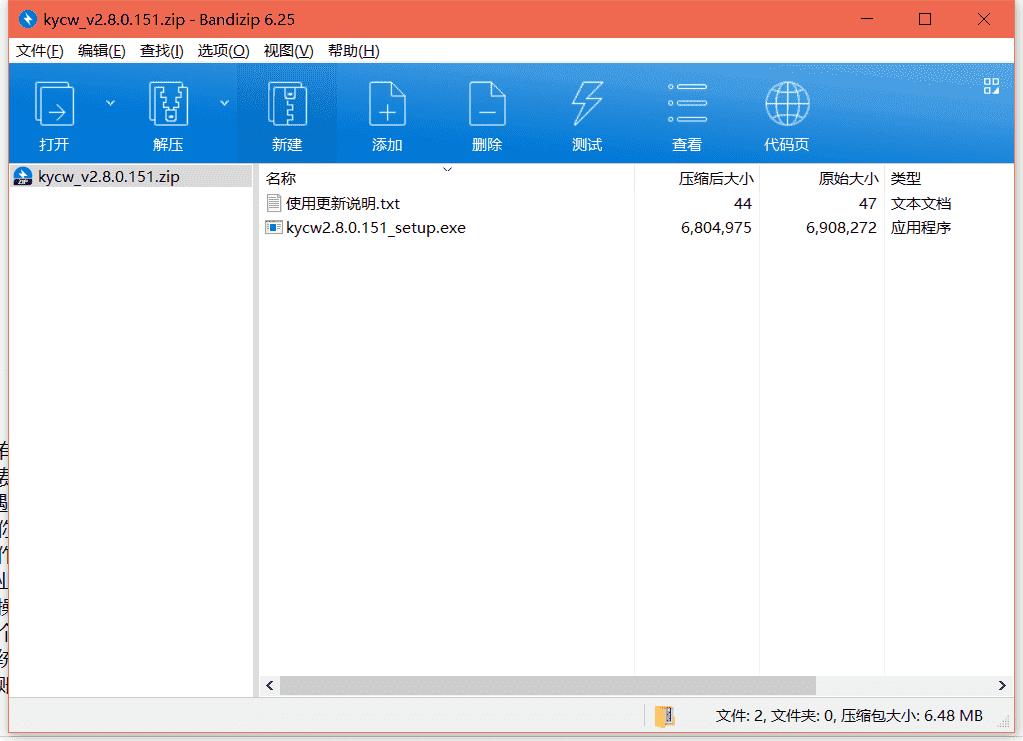Click the Test archive (测试) icon
Screen dimensions: 1023x741
587,104
